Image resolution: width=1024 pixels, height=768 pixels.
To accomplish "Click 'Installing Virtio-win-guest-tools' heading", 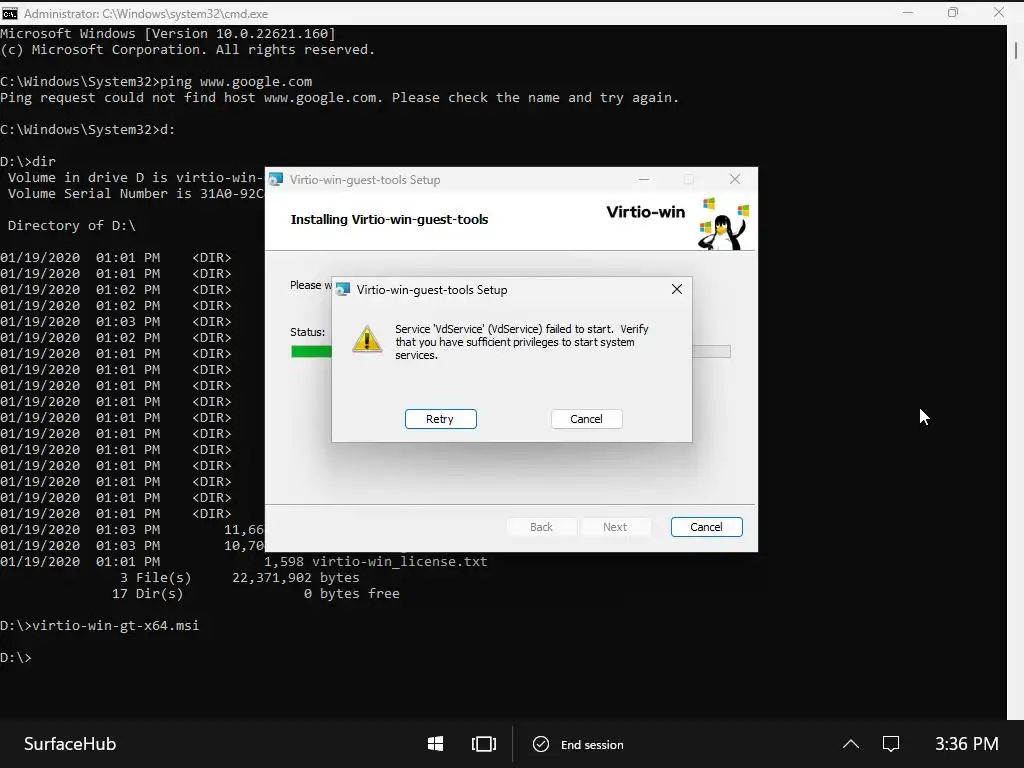I will pyautogui.click(x=389, y=219).
